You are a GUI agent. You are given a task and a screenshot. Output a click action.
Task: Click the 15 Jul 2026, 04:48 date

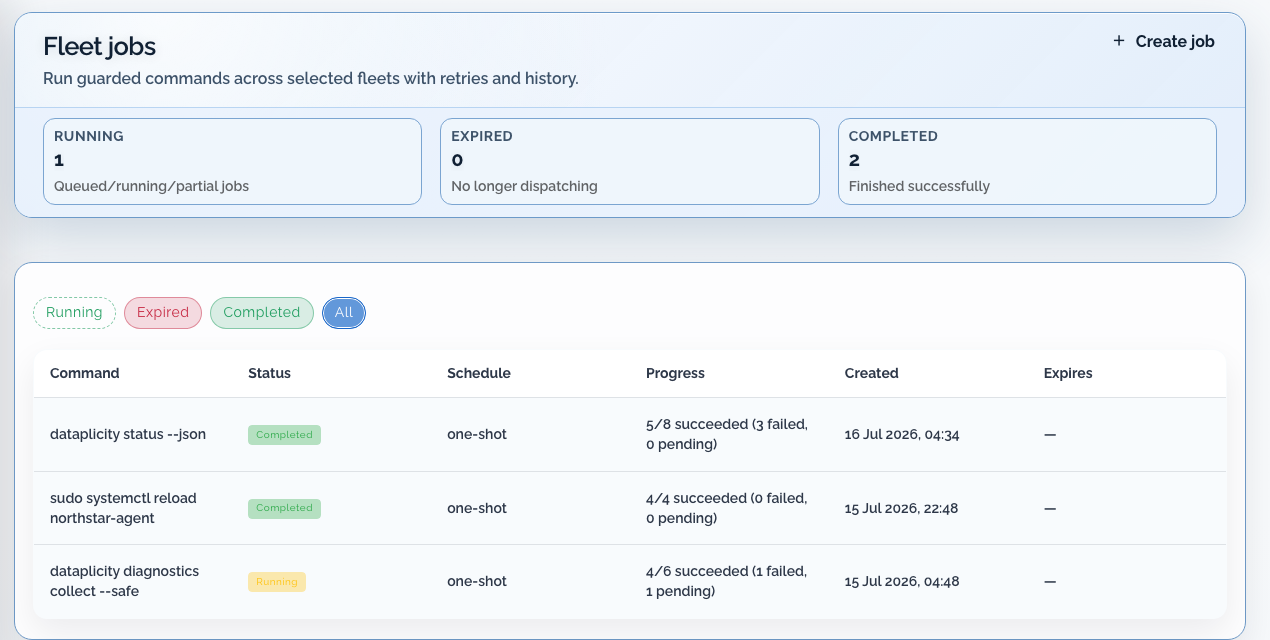click(x=902, y=581)
